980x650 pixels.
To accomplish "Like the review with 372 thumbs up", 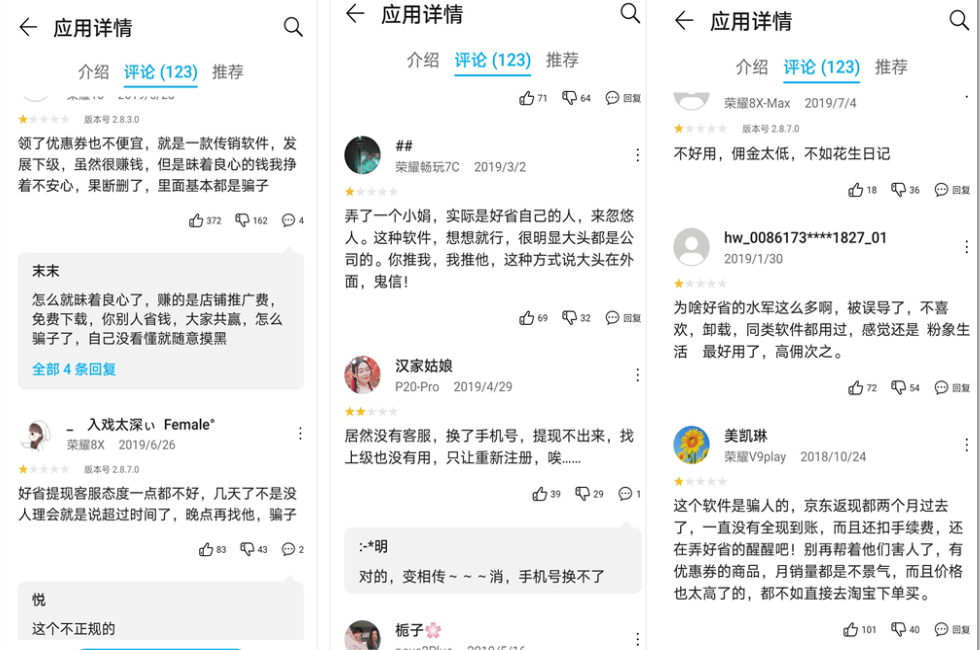I will click(196, 220).
